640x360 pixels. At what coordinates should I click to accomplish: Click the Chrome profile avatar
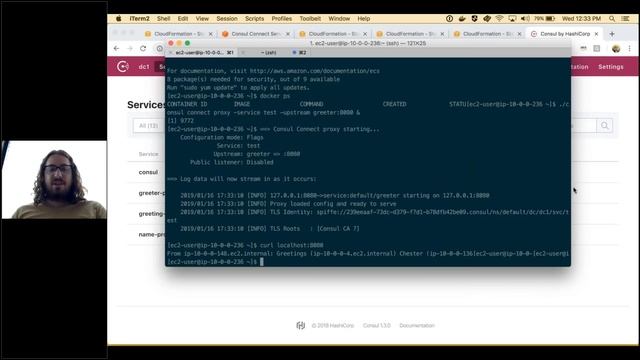[x=616, y=49]
